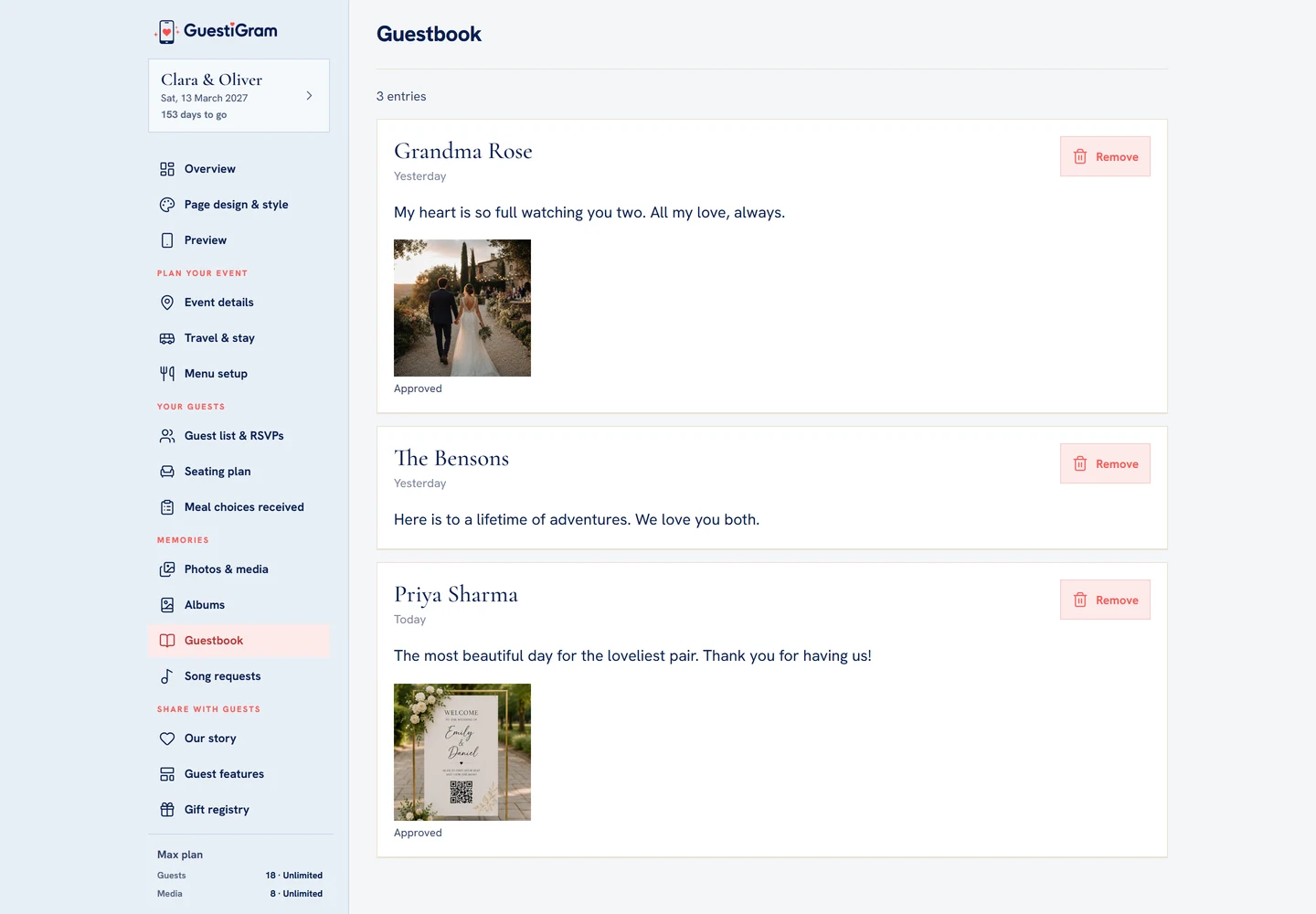Click the Guestbook page heading
The height and width of the screenshot is (914, 1316).
429,35
